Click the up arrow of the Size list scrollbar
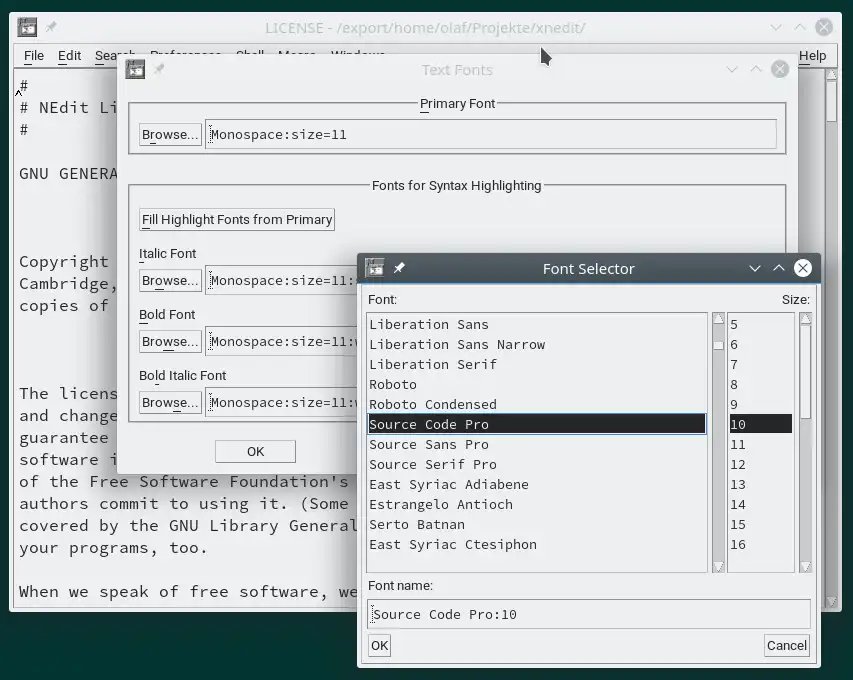853x680 pixels. tap(805, 319)
